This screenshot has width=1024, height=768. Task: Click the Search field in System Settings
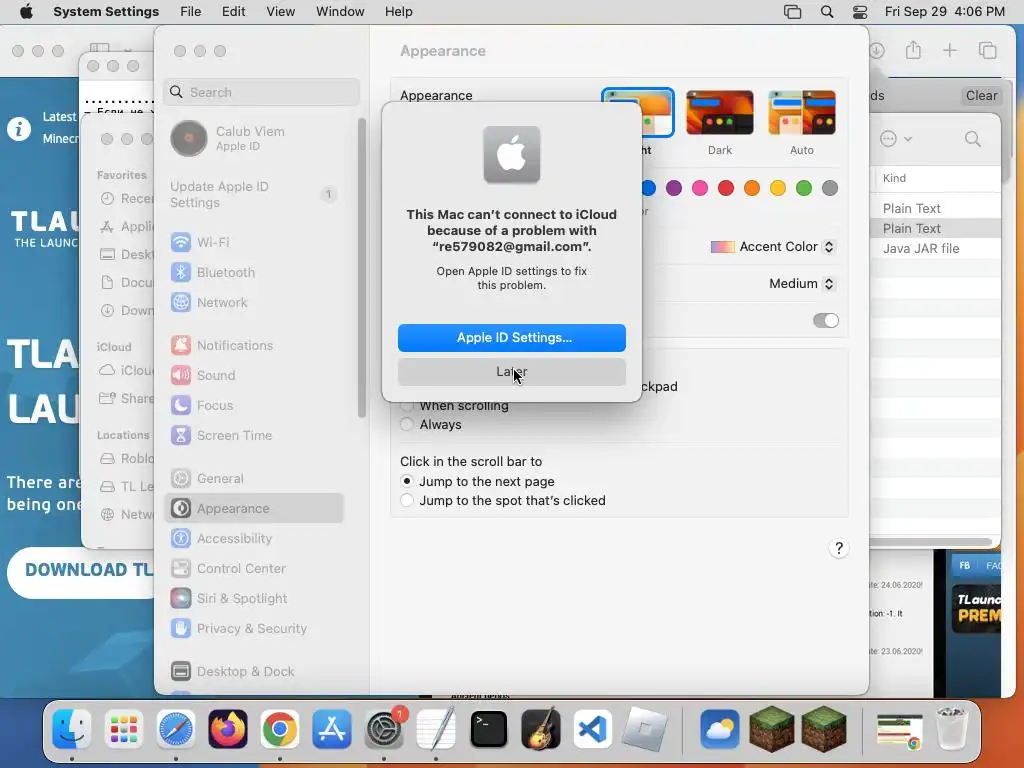[x=261, y=92]
